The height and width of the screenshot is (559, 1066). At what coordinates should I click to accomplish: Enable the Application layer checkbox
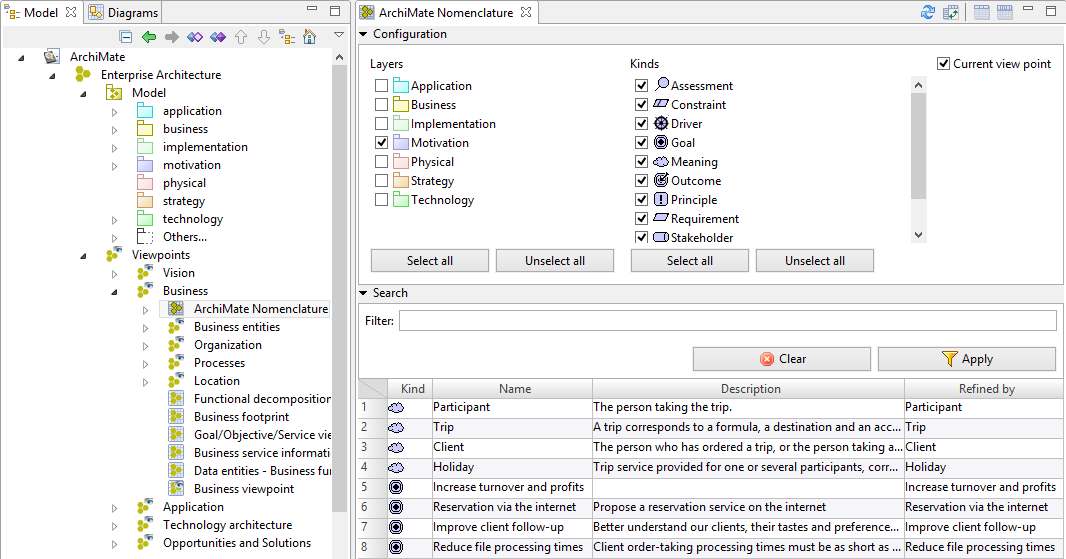tap(381, 86)
